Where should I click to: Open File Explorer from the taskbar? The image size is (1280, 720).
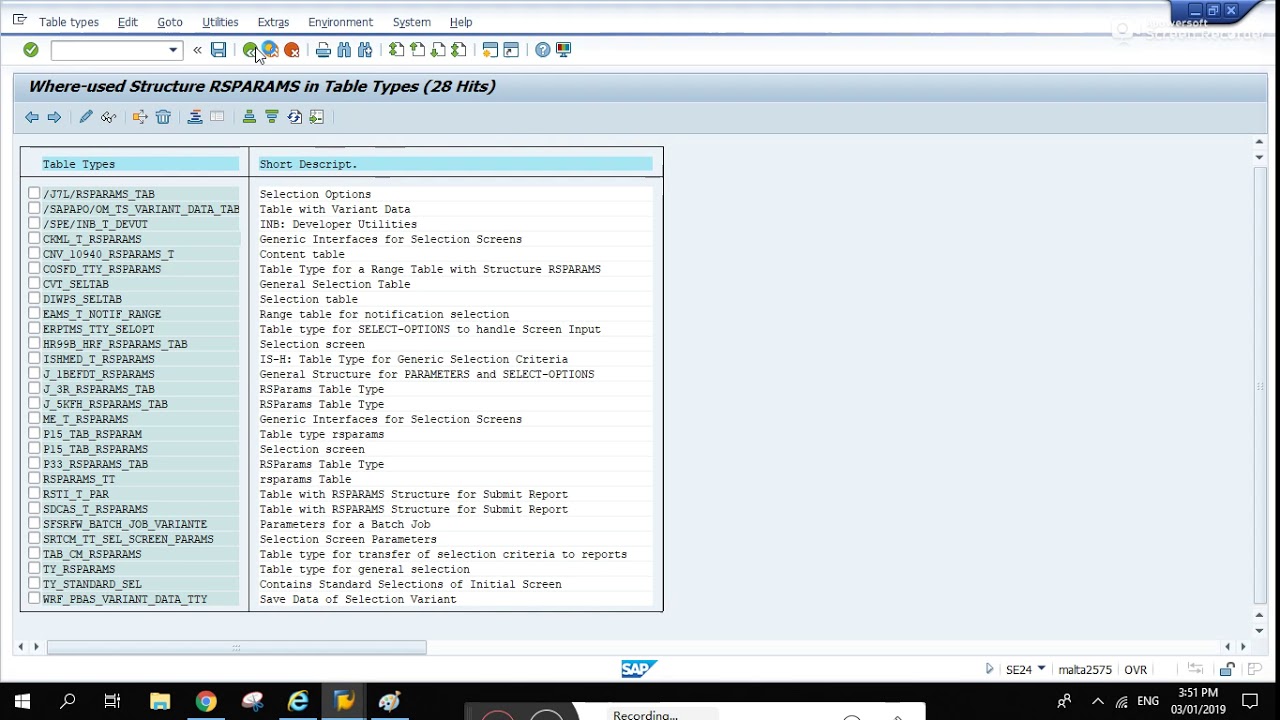pyautogui.click(x=160, y=701)
